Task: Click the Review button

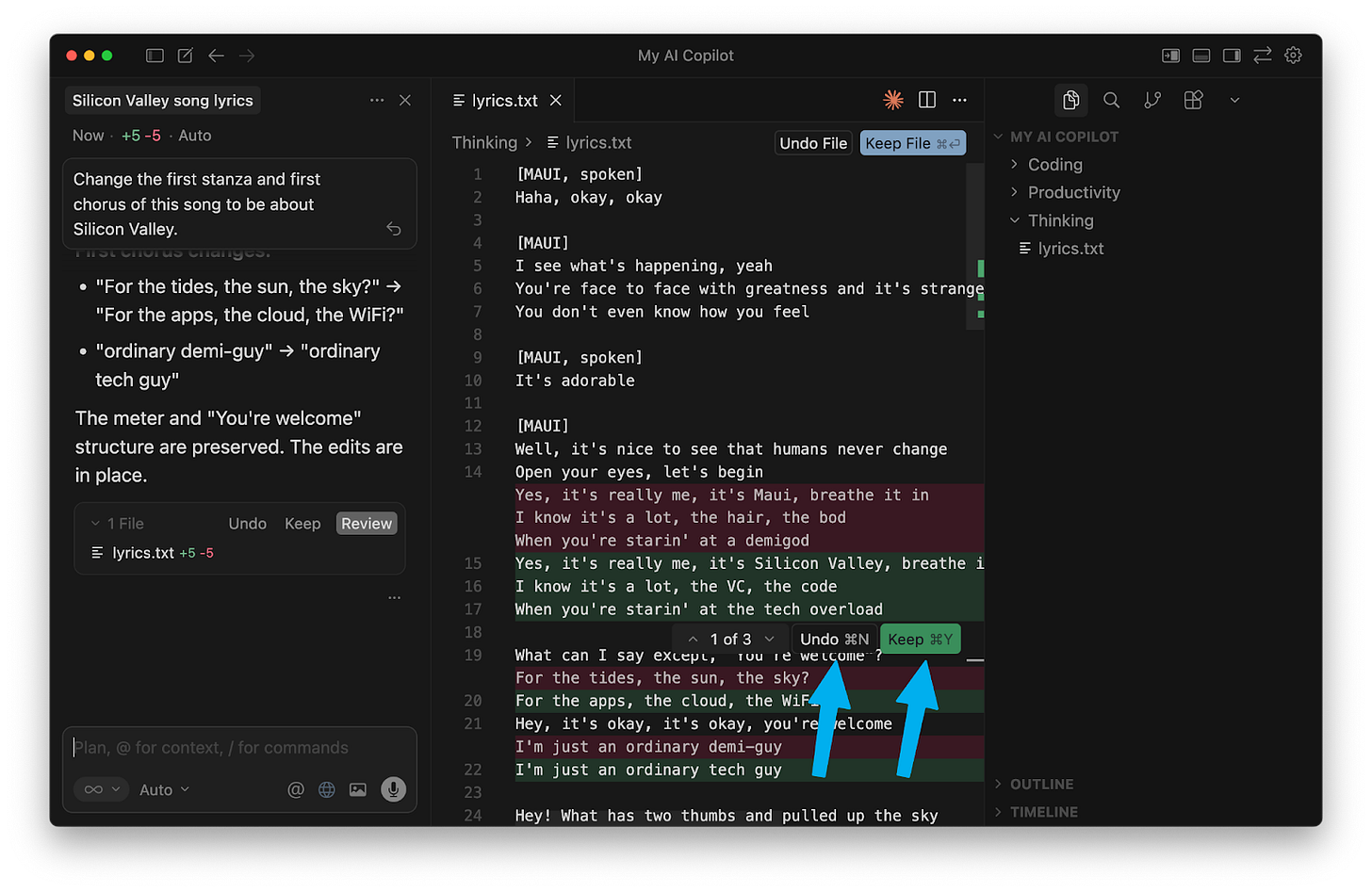Action: point(367,524)
